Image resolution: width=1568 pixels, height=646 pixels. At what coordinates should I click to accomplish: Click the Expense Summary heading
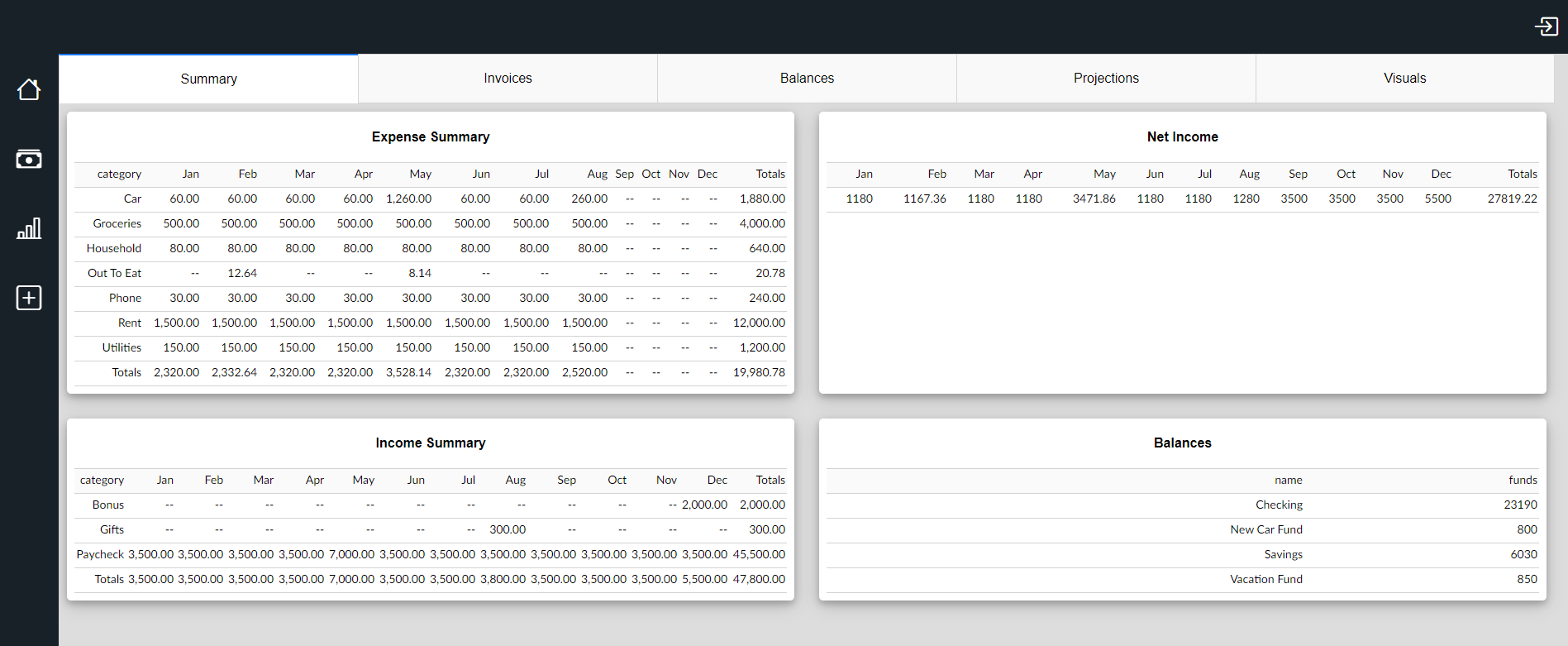[430, 137]
